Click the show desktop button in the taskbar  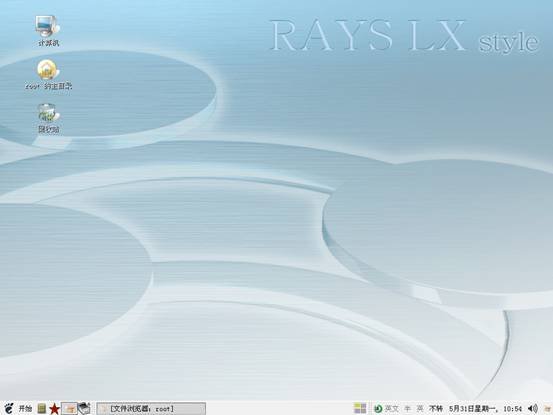coord(69,409)
